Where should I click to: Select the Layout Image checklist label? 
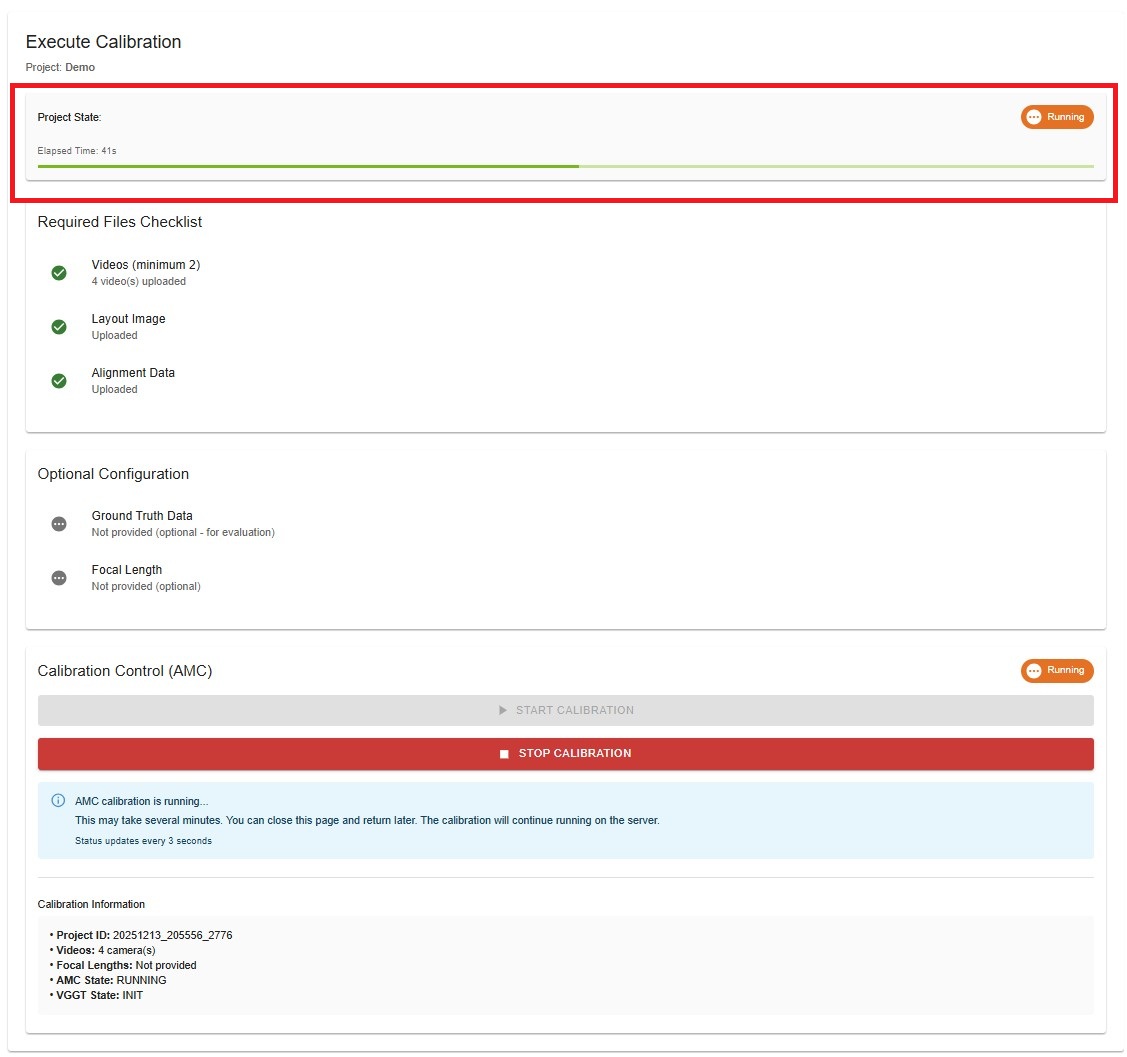click(128, 319)
